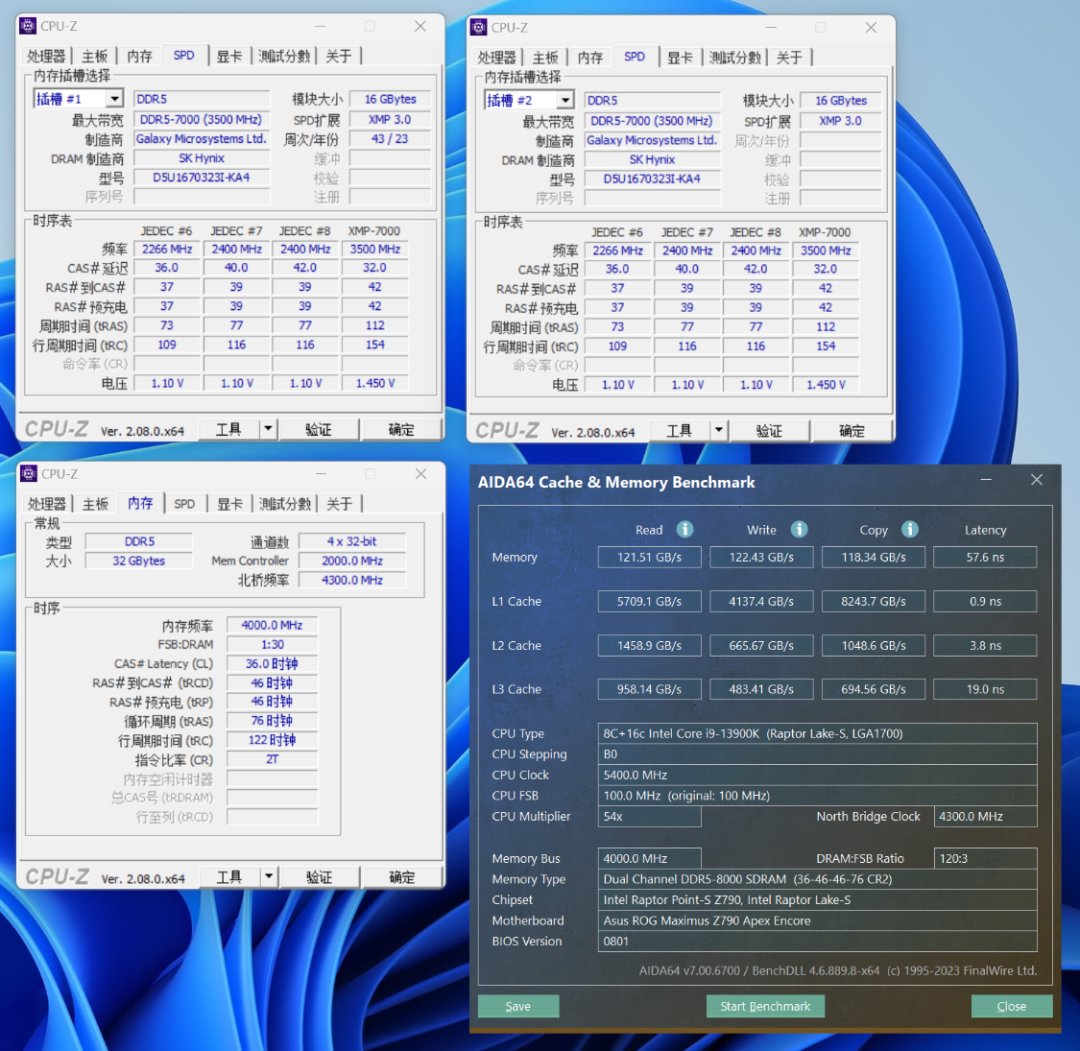Open Write info icon in AIDA64

pyautogui.click(x=799, y=529)
